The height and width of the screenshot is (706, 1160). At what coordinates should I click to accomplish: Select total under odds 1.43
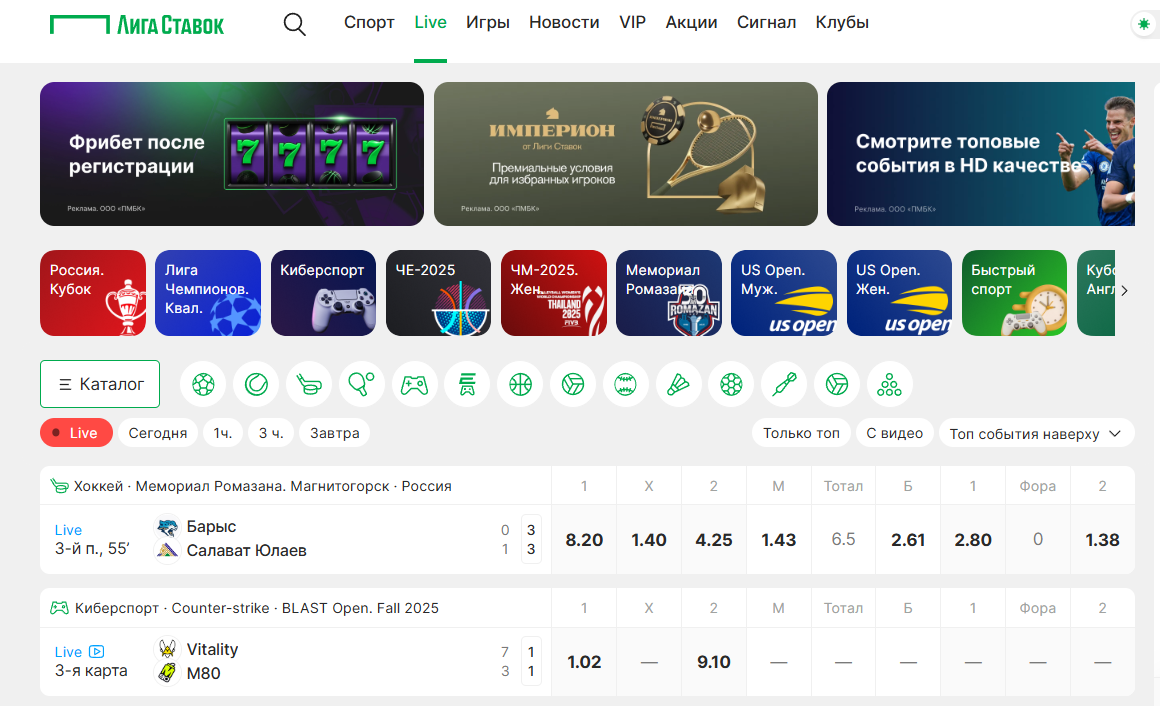tap(778, 539)
